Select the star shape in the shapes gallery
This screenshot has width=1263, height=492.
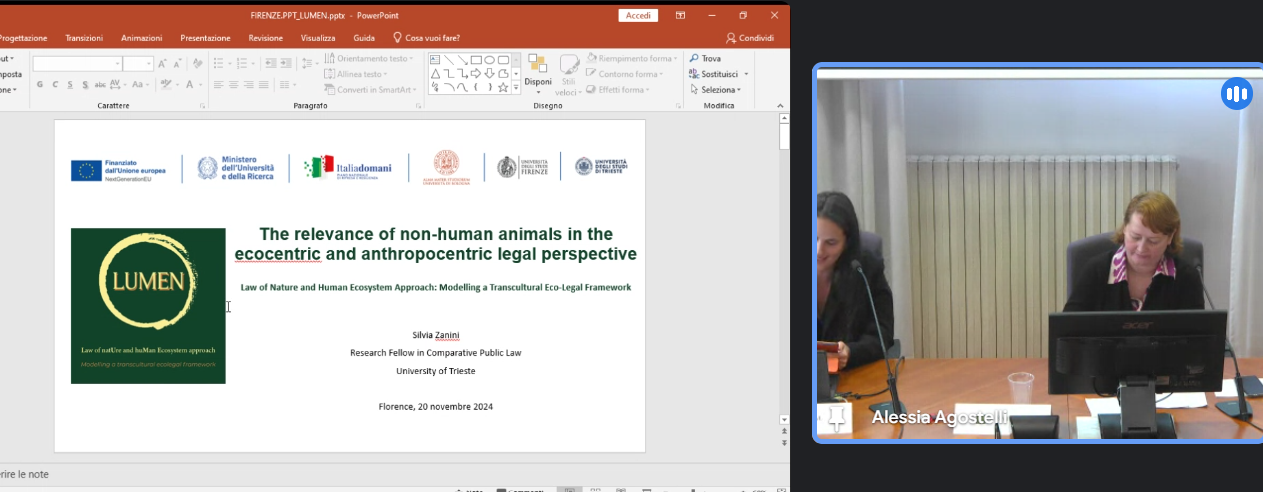point(503,88)
